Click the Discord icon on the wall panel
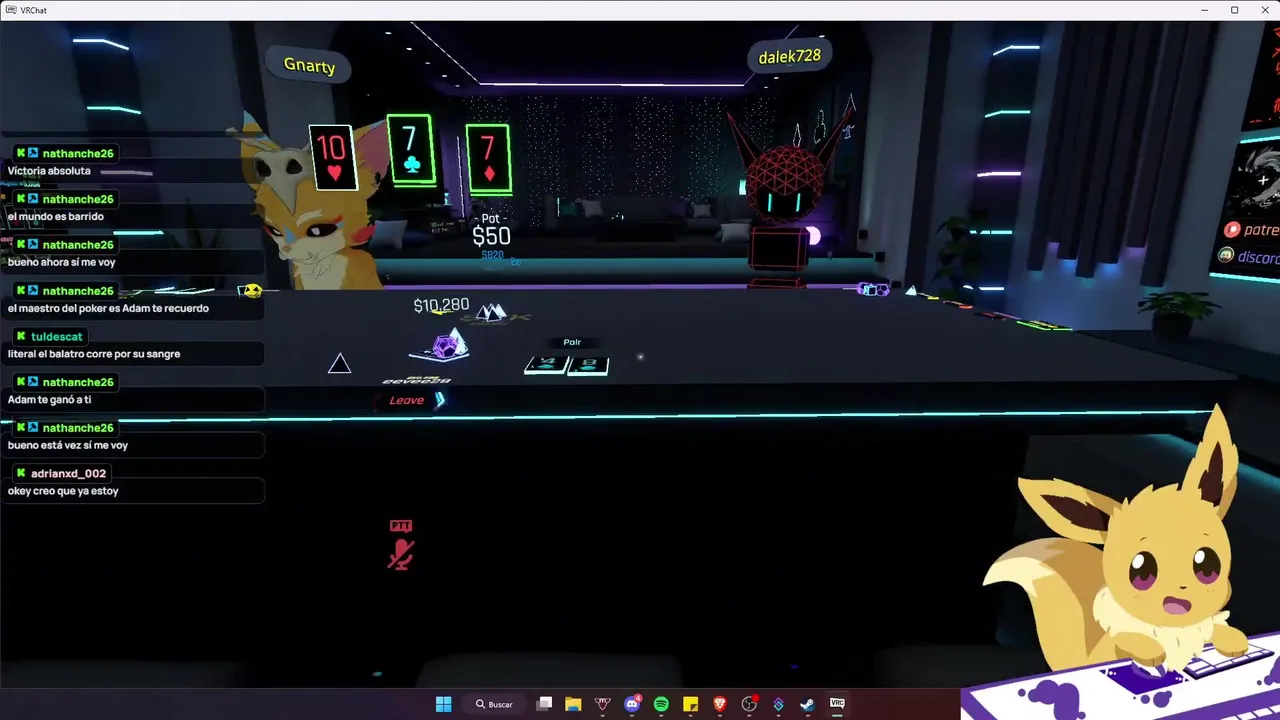Image resolution: width=1280 pixels, height=720 pixels. (x=1226, y=257)
